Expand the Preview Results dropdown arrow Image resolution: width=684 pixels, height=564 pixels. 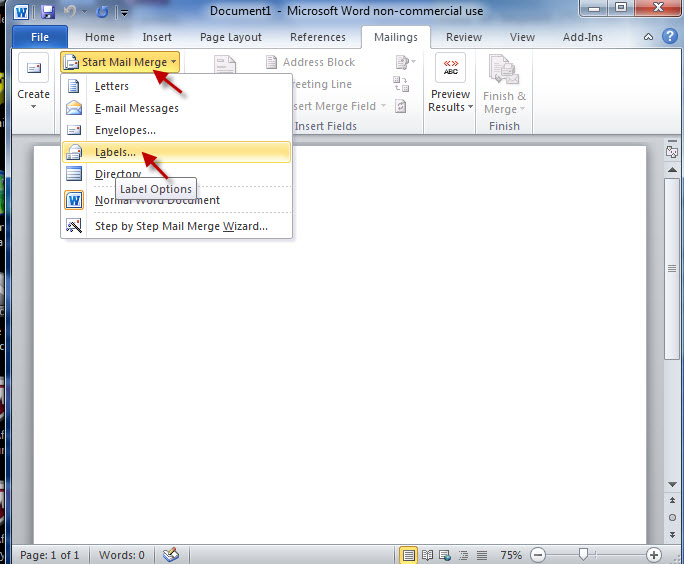[470, 107]
